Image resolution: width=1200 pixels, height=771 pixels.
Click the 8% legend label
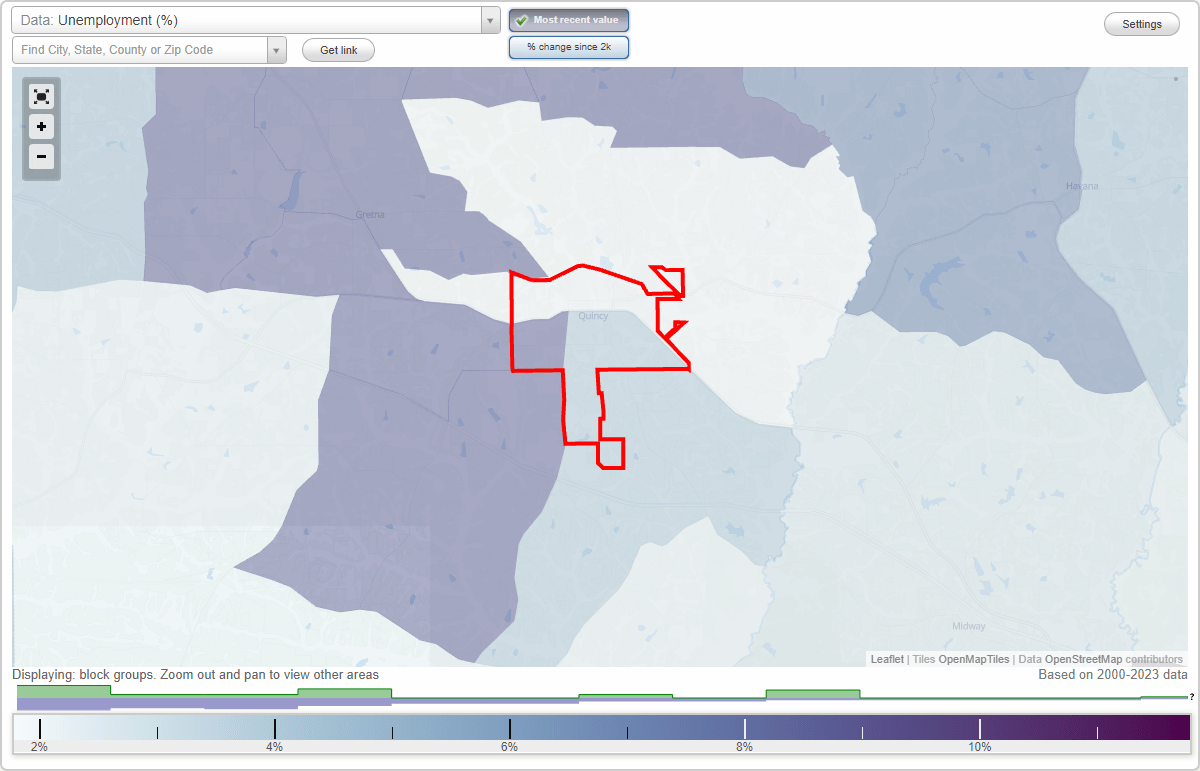point(744,747)
